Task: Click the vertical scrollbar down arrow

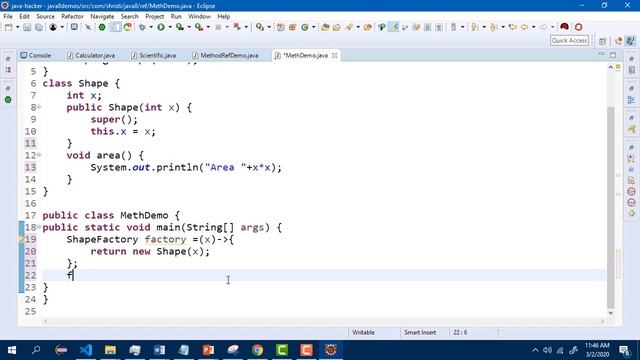Action: click(x=611, y=313)
